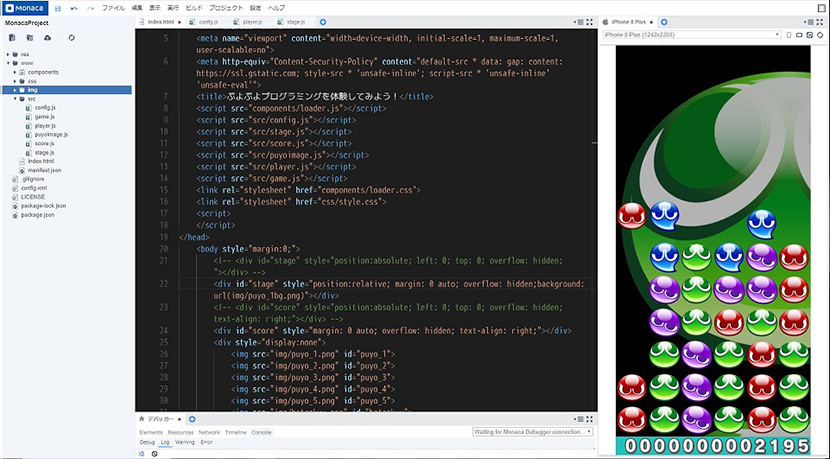Open puyoimage.js in the file tree
830x459 pixels.
[x=51, y=134]
